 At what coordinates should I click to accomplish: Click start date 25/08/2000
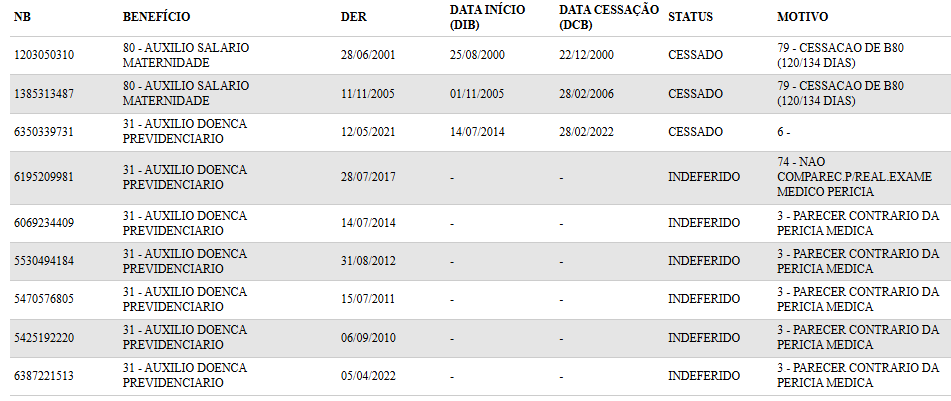coord(477,55)
